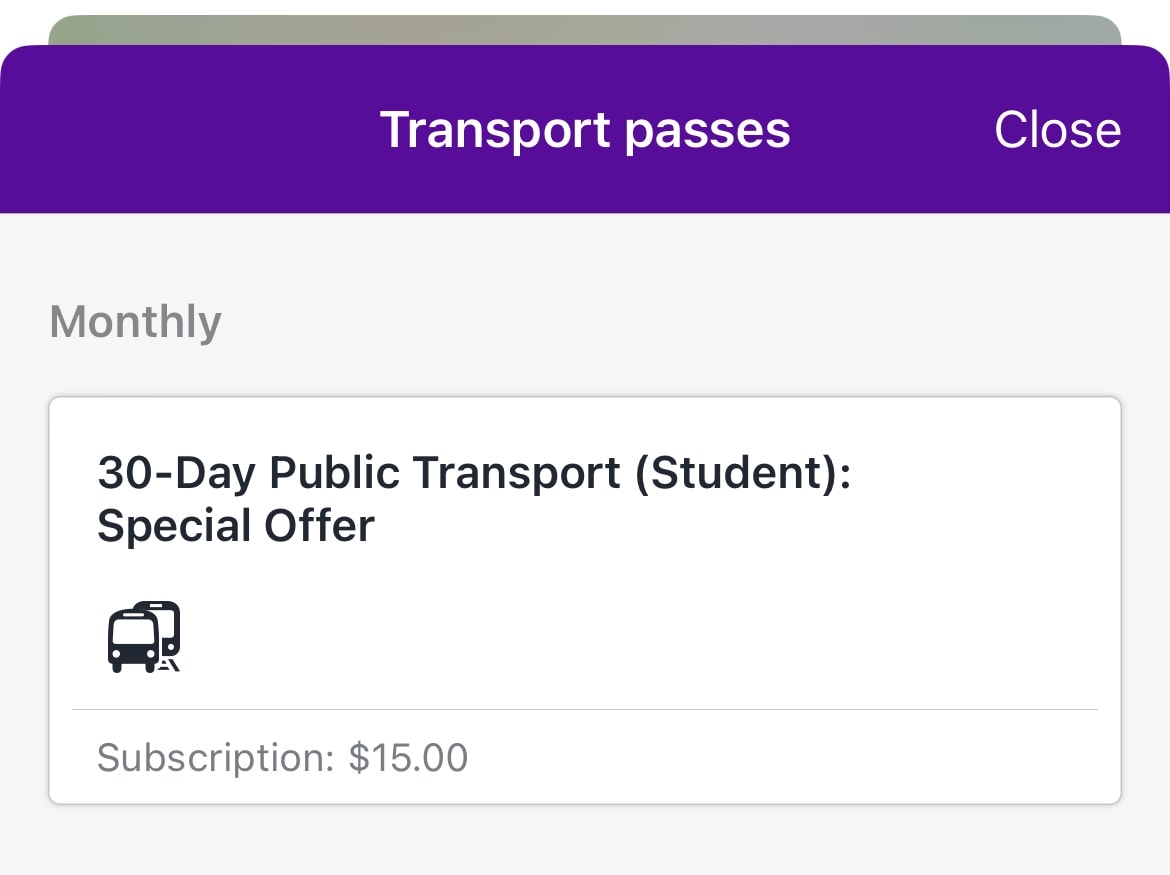This screenshot has height=875, width=1170.
Task: Tap the map preview strip above sheet
Action: pyautogui.click(x=585, y=30)
